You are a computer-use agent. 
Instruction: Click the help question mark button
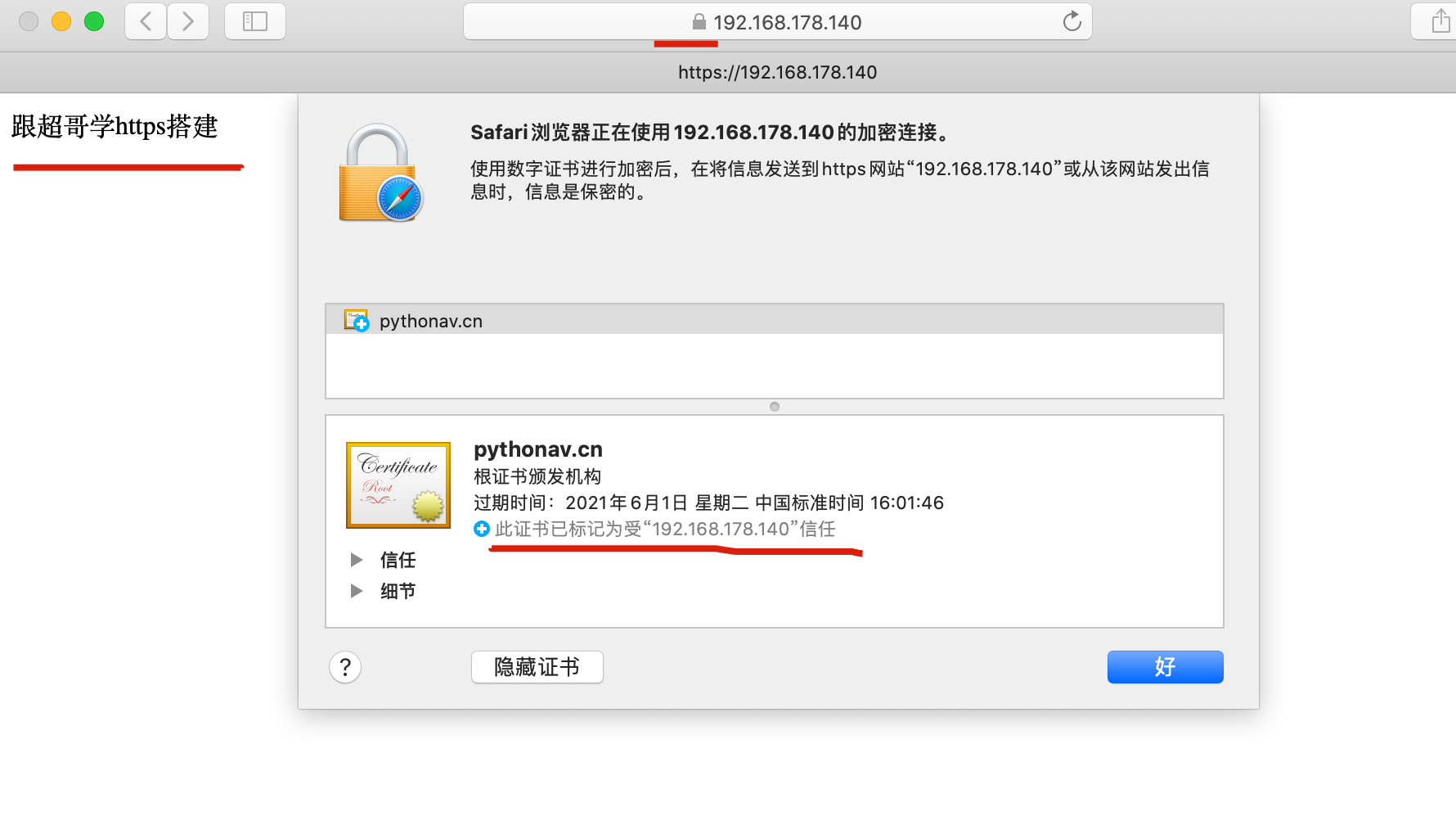(x=345, y=667)
